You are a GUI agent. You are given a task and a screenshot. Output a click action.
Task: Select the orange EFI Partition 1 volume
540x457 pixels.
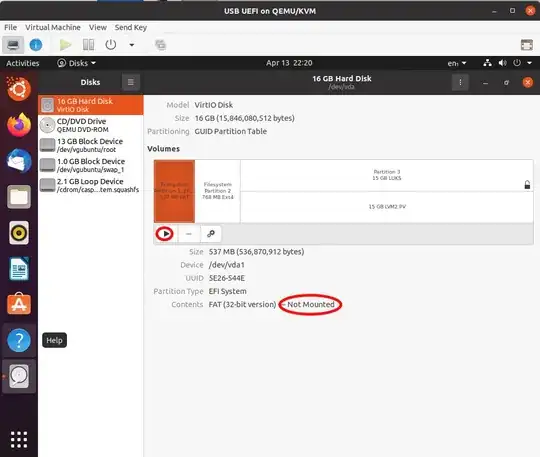coord(174,191)
